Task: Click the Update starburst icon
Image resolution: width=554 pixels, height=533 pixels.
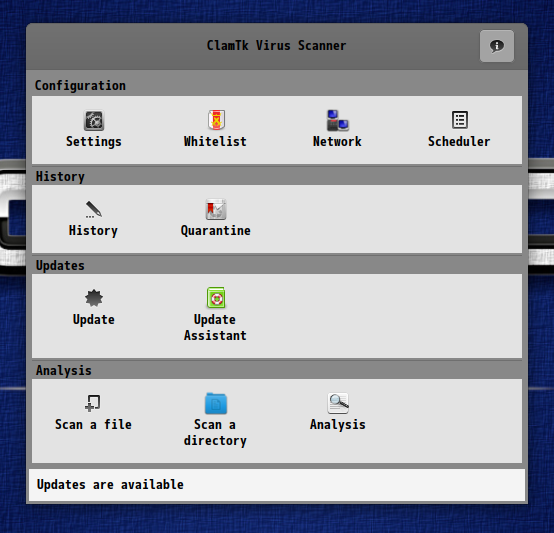Action: (x=94, y=298)
